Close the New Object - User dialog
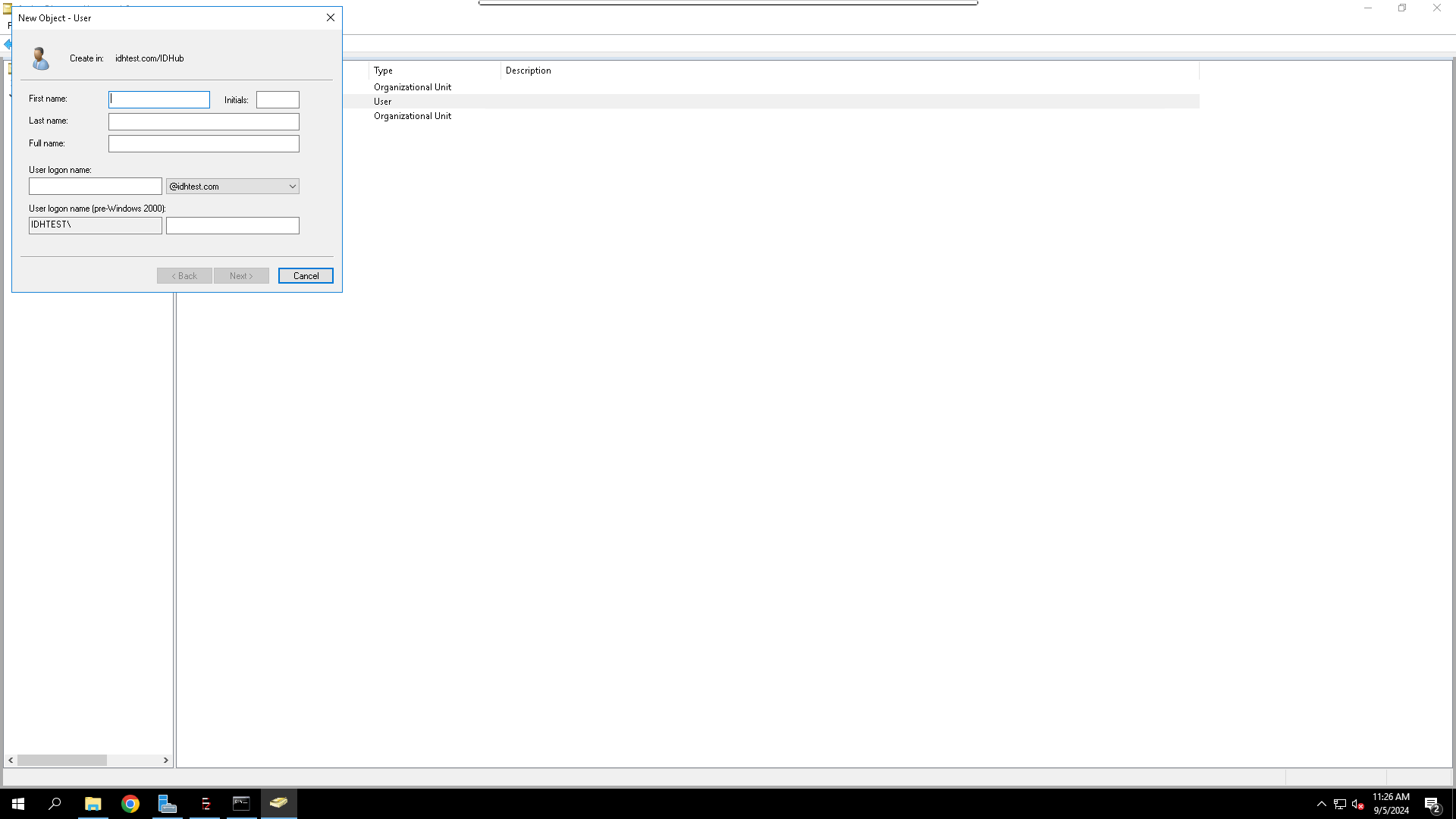Image resolution: width=1456 pixels, height=819 pixels. click(x=331, y=17)
